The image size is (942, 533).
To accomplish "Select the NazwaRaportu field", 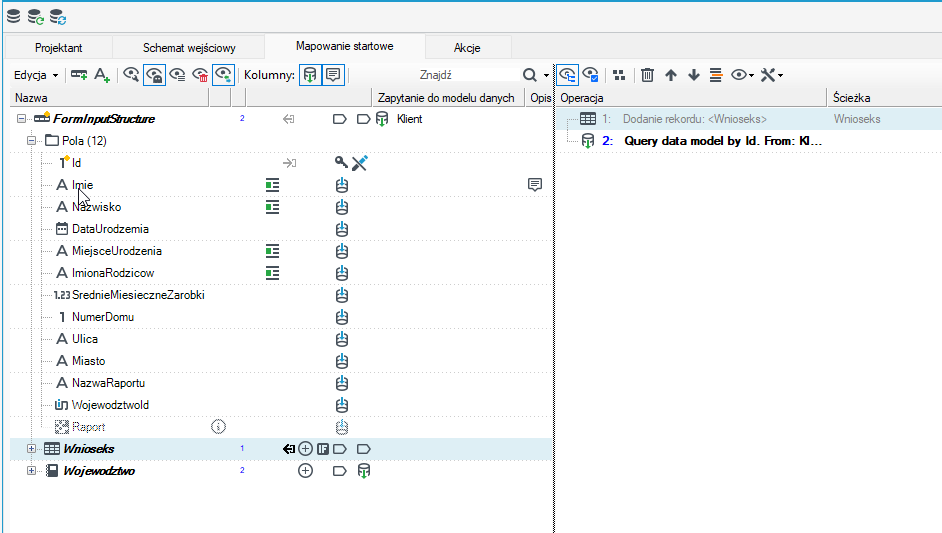I will [108, 383].
